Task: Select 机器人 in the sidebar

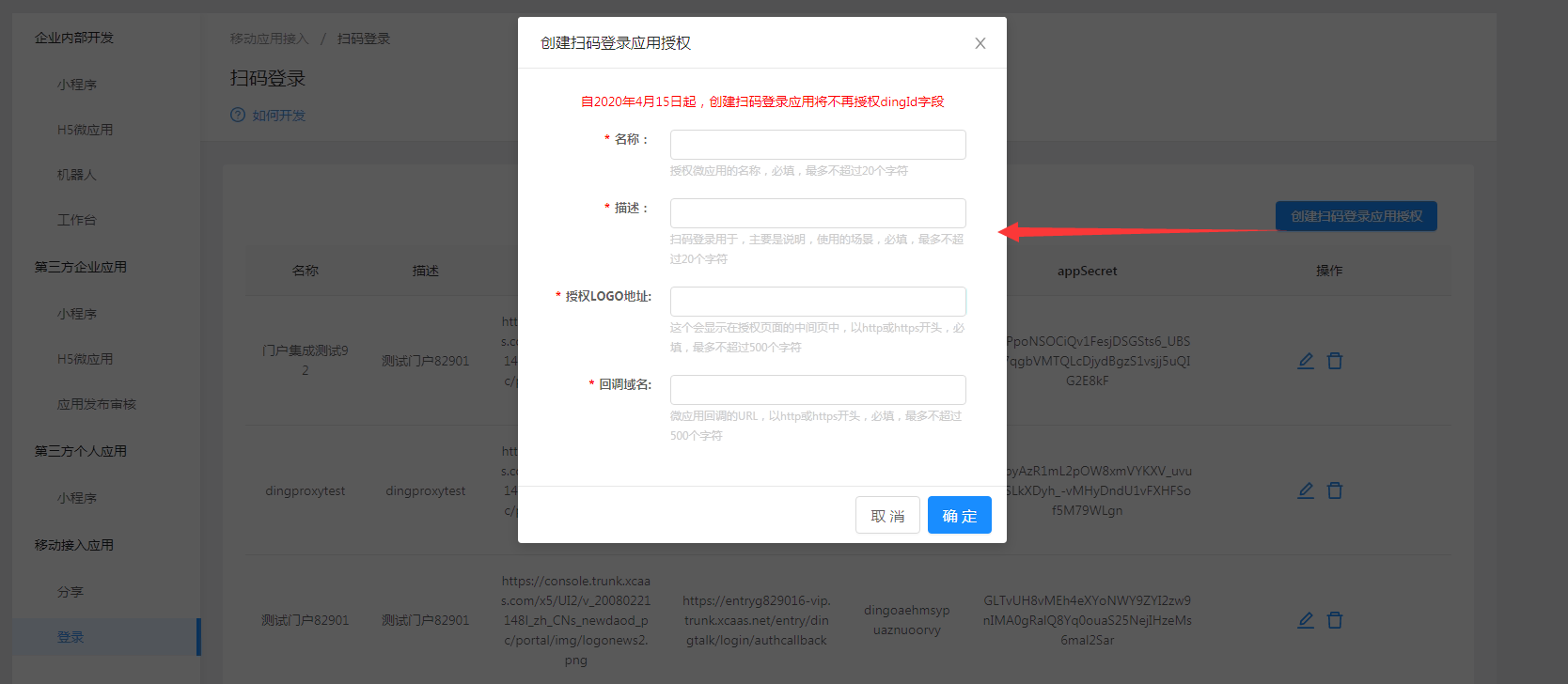Action: (77, 175)
